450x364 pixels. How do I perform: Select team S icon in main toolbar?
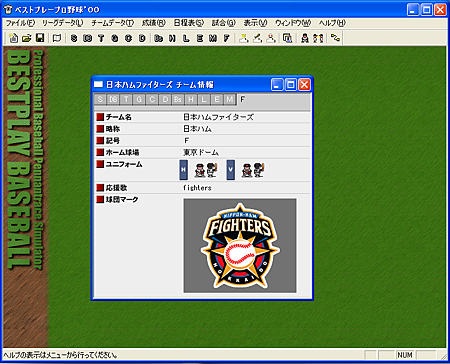tap(74, 38)
